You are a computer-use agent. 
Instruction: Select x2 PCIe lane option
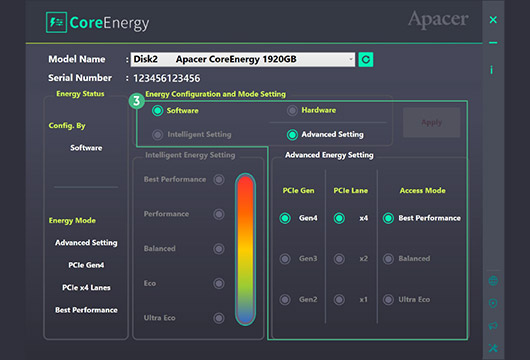click(339, 259)
